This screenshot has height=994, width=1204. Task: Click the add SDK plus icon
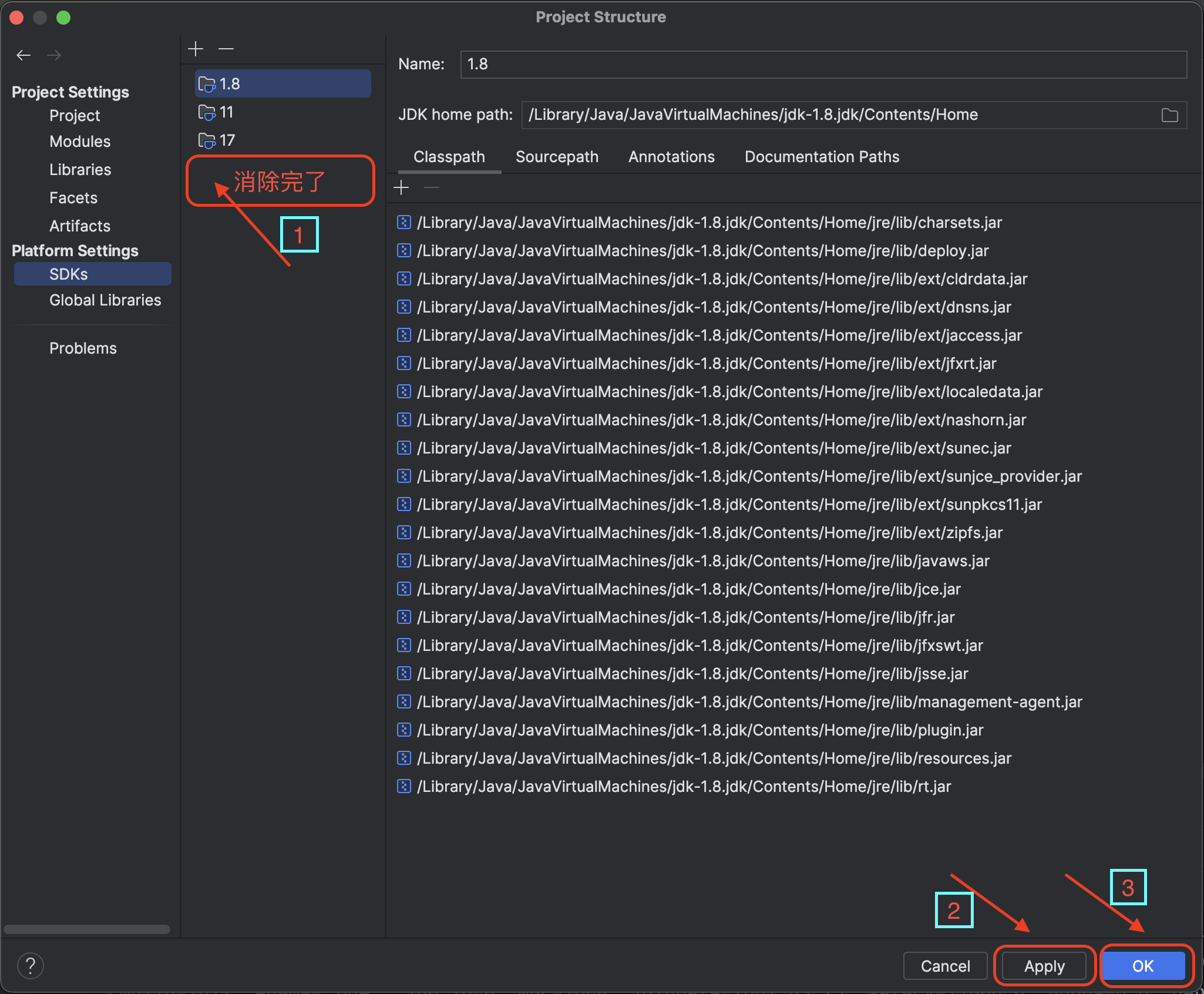196,49
